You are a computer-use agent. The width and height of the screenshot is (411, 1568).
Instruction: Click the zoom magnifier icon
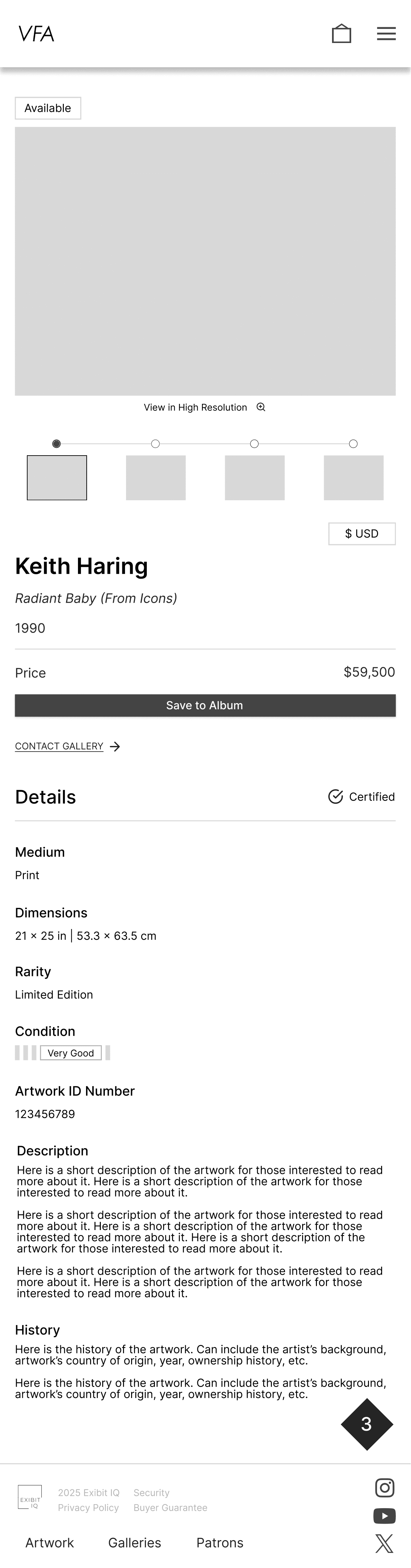[261, 407]
